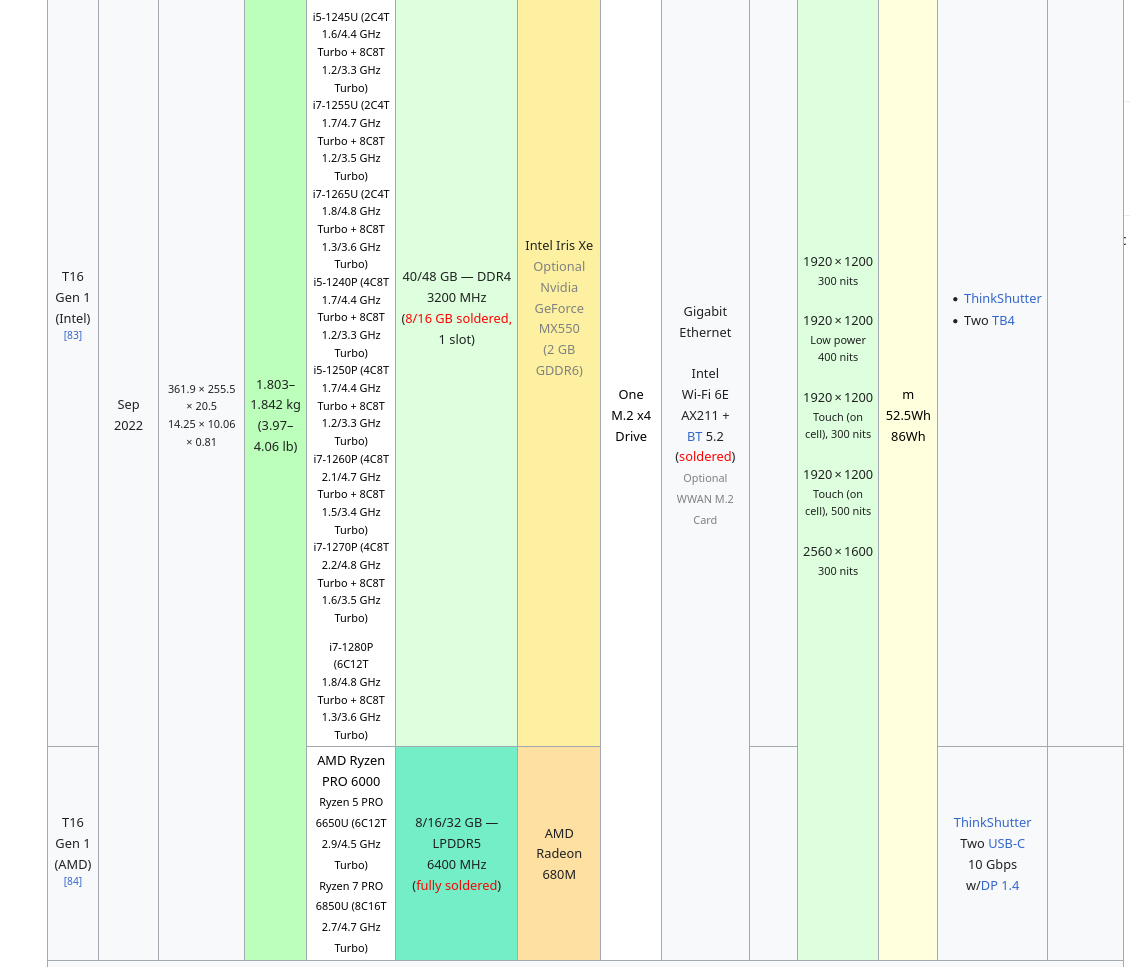Viewport: 1130px width, 967px height.
Task: Open the USB-C link
Action: tap(1006, 844)
